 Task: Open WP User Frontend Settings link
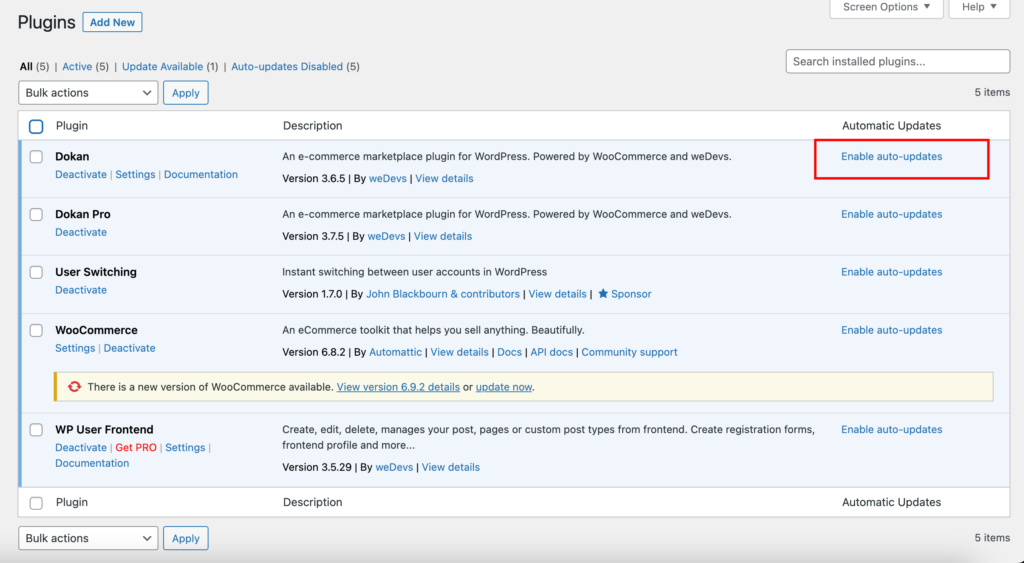pyautogui.click(x=185, y=447)
